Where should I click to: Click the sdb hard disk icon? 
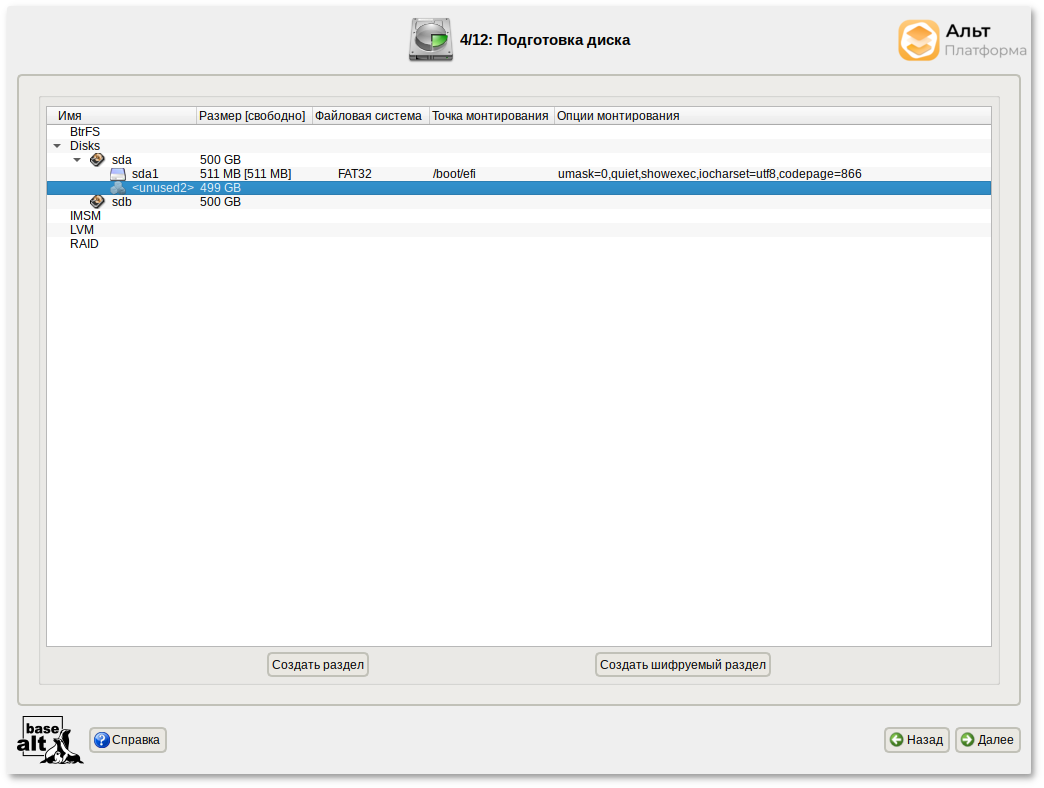tap(97, 202)
